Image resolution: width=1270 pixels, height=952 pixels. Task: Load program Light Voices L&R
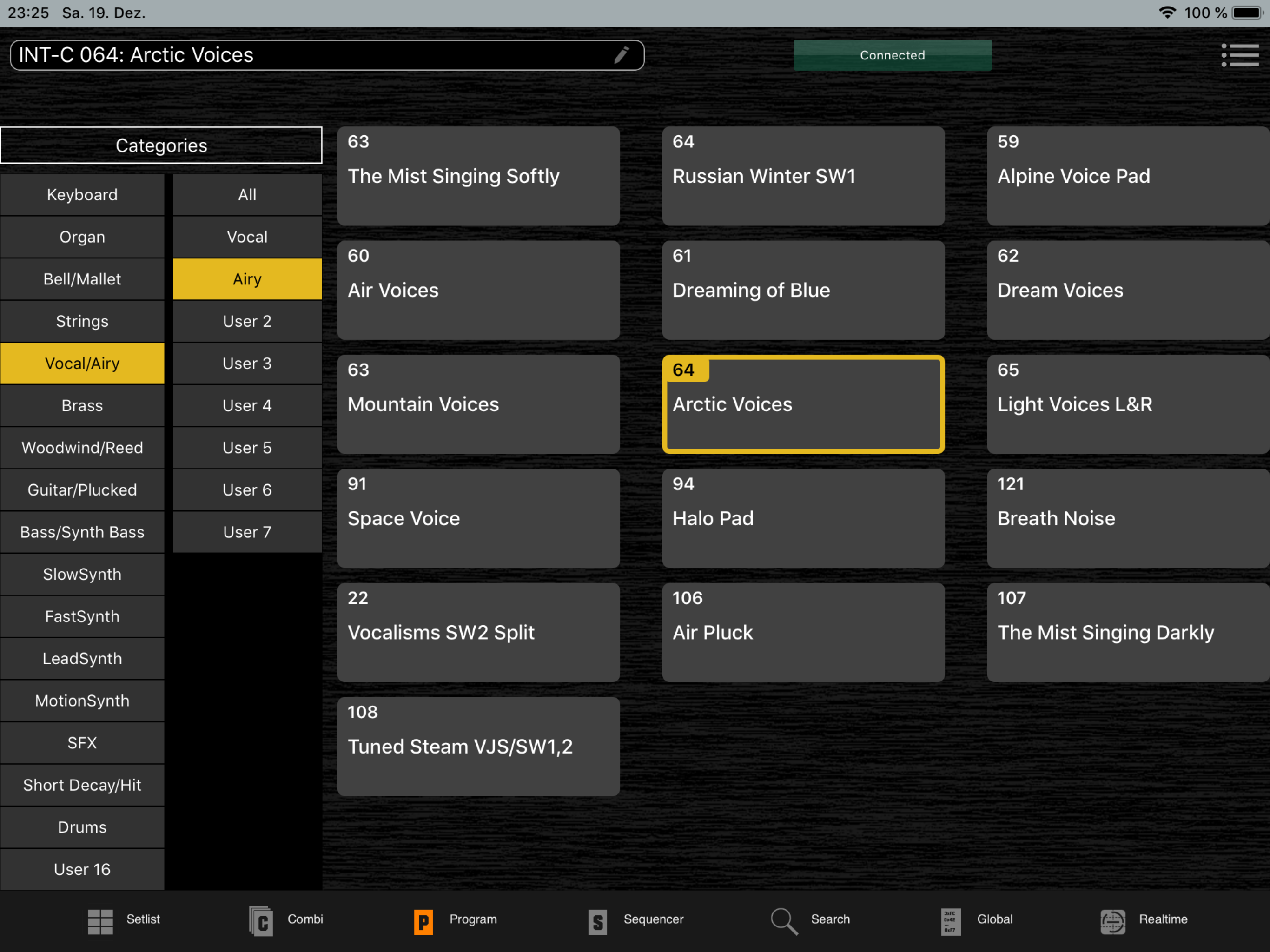click(1128, 404)
